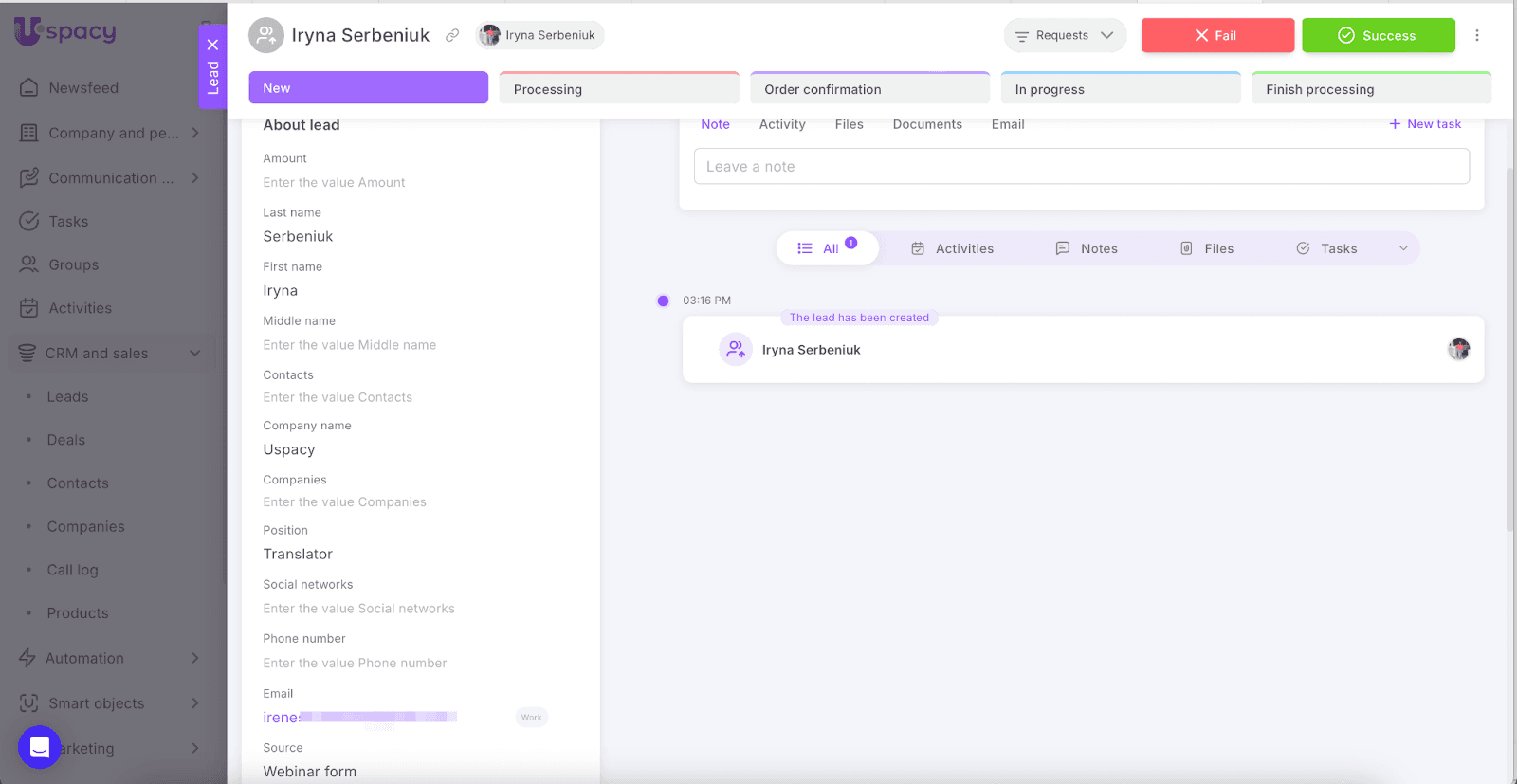Click the Newsfeed home icon
1517x784 pixels.
tap(29, 87)
